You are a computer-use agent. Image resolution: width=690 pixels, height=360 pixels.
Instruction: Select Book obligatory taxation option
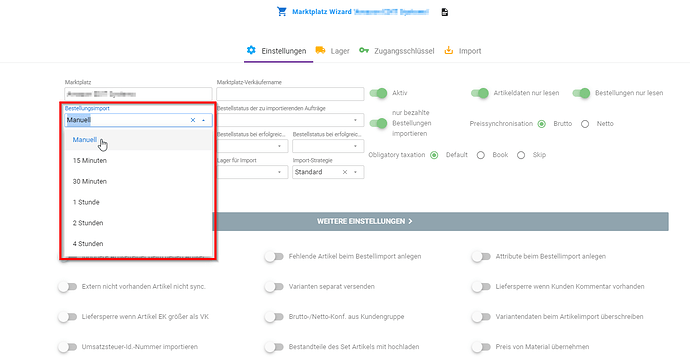click(481, 155)
